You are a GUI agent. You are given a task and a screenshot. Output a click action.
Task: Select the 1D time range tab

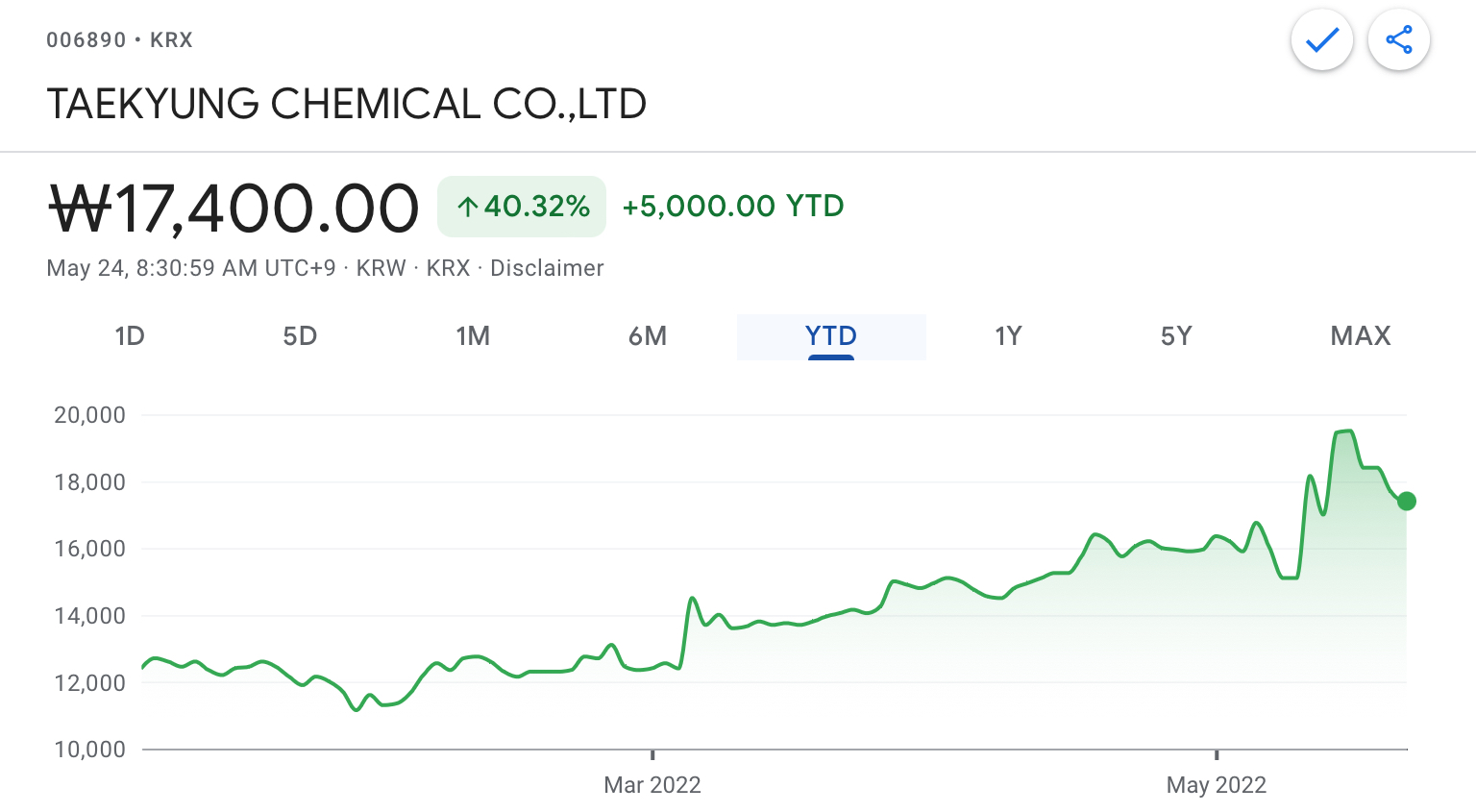(x=130, y=336)
